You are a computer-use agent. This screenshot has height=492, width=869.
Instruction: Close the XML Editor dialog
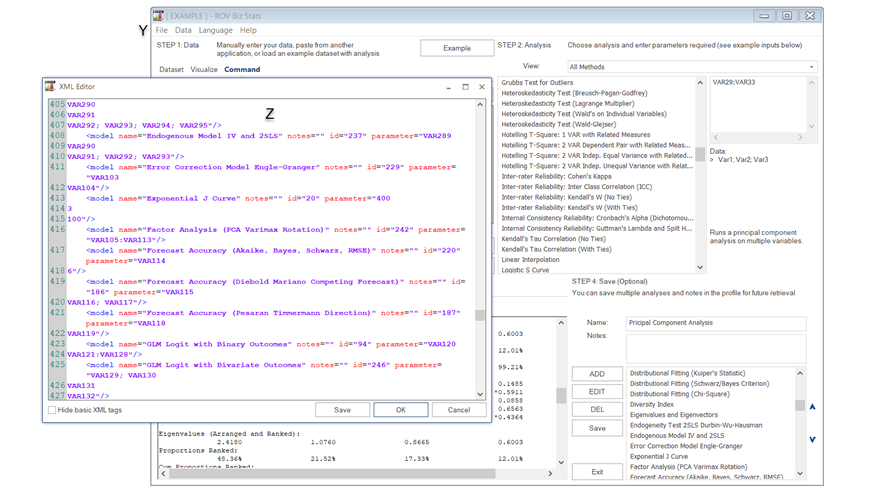click(x=482, y=86)
